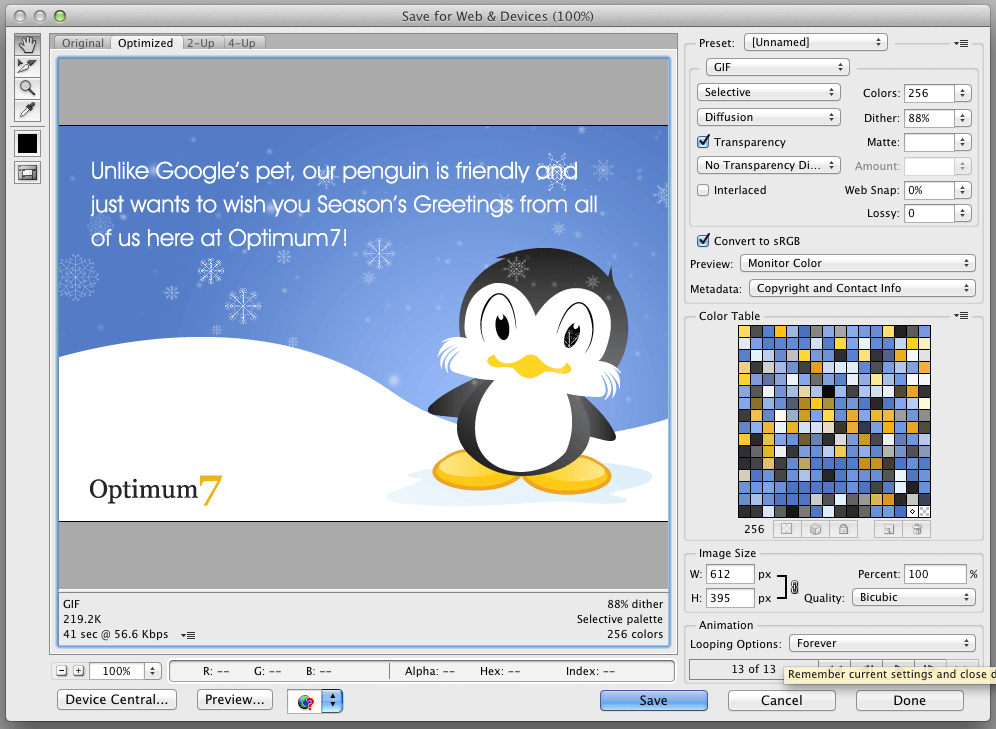
Task: Click the Done button
Action: point(910,700)
